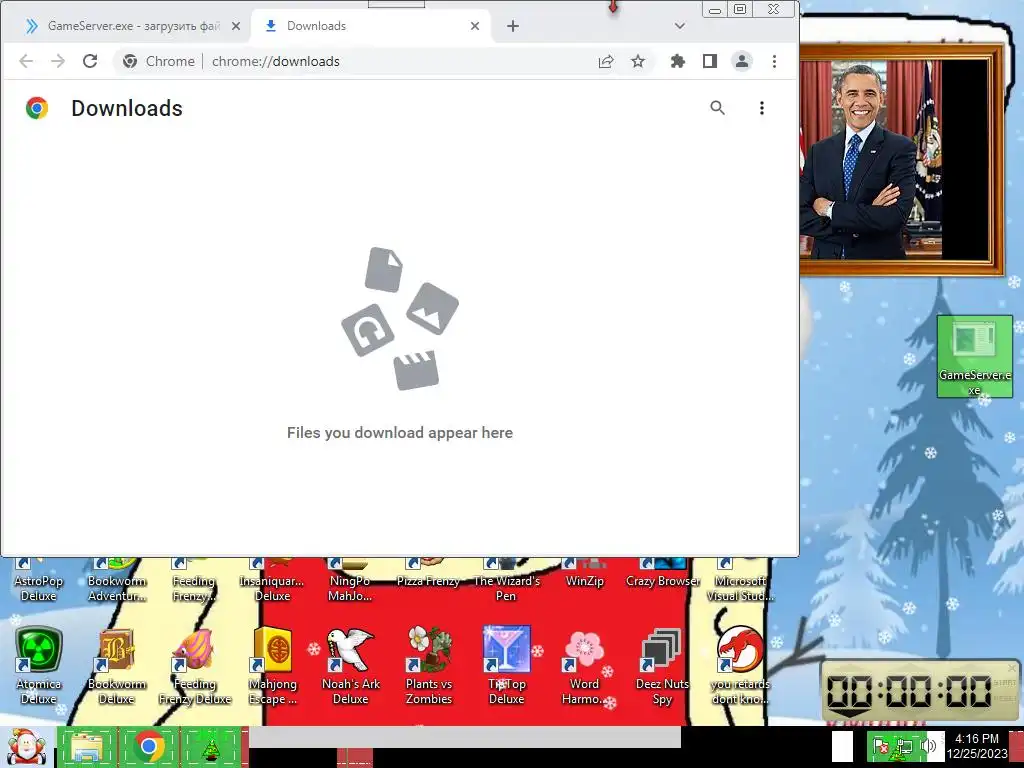Open the Extensions puzzle icon

point(678,61)
